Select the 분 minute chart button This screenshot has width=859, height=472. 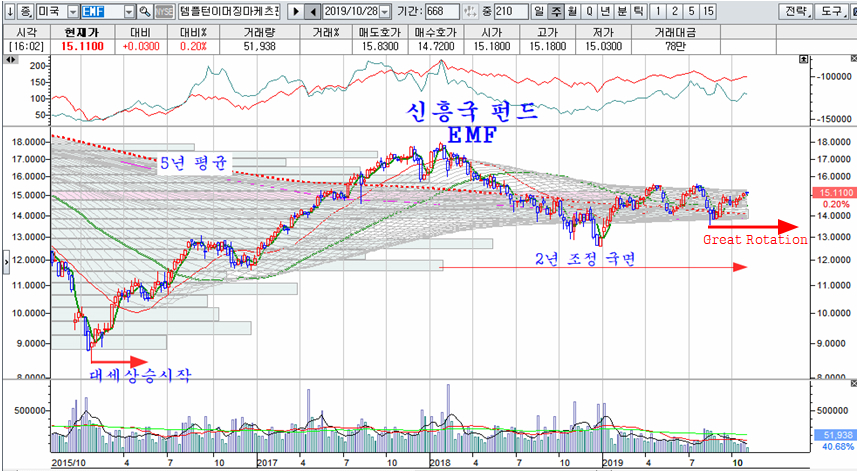point(622,11)
